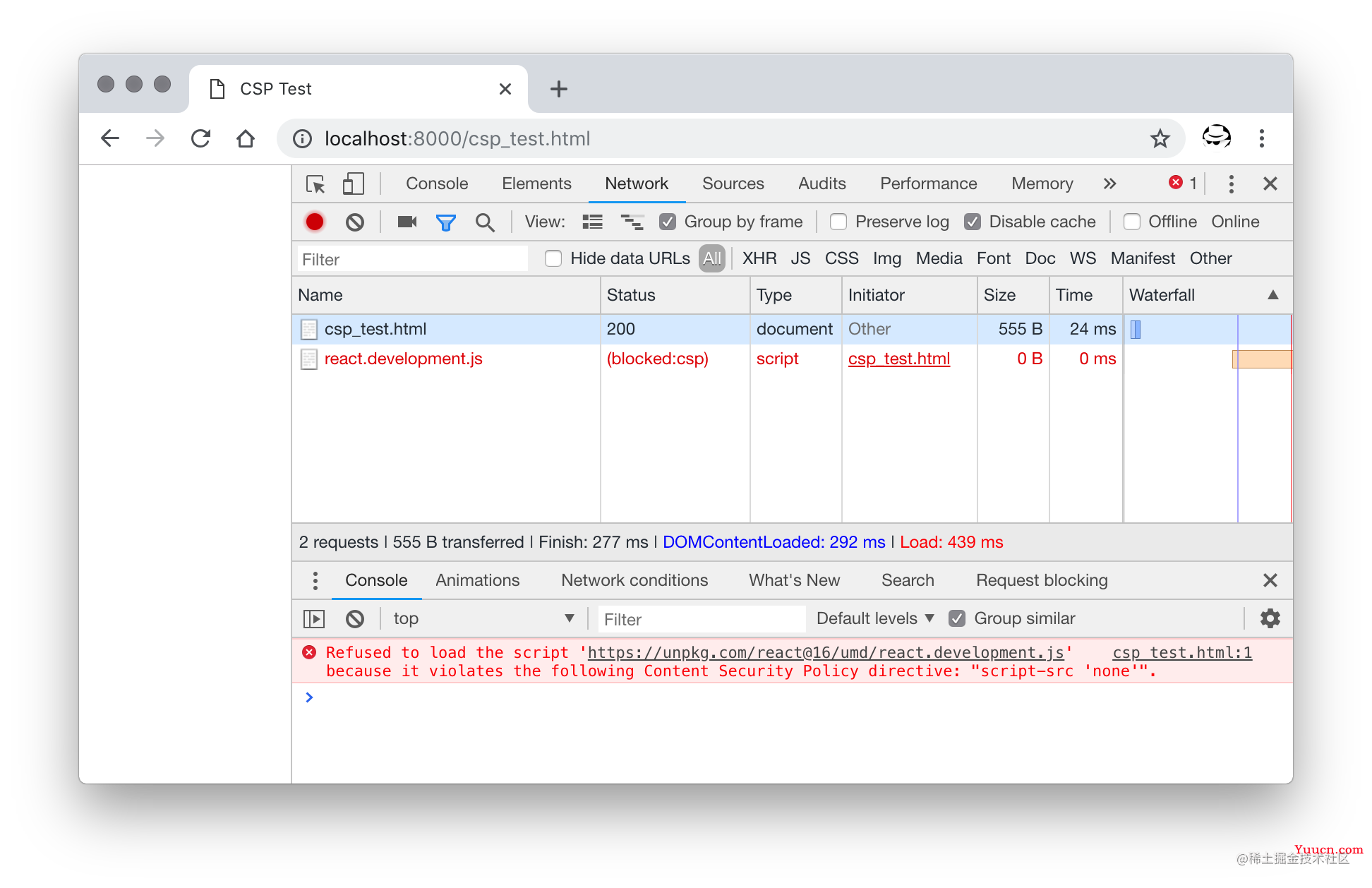Screen dimensions: 1372x888
Task: Open DevTools customize three-dot menu
Action: (x=1231, y=184)
